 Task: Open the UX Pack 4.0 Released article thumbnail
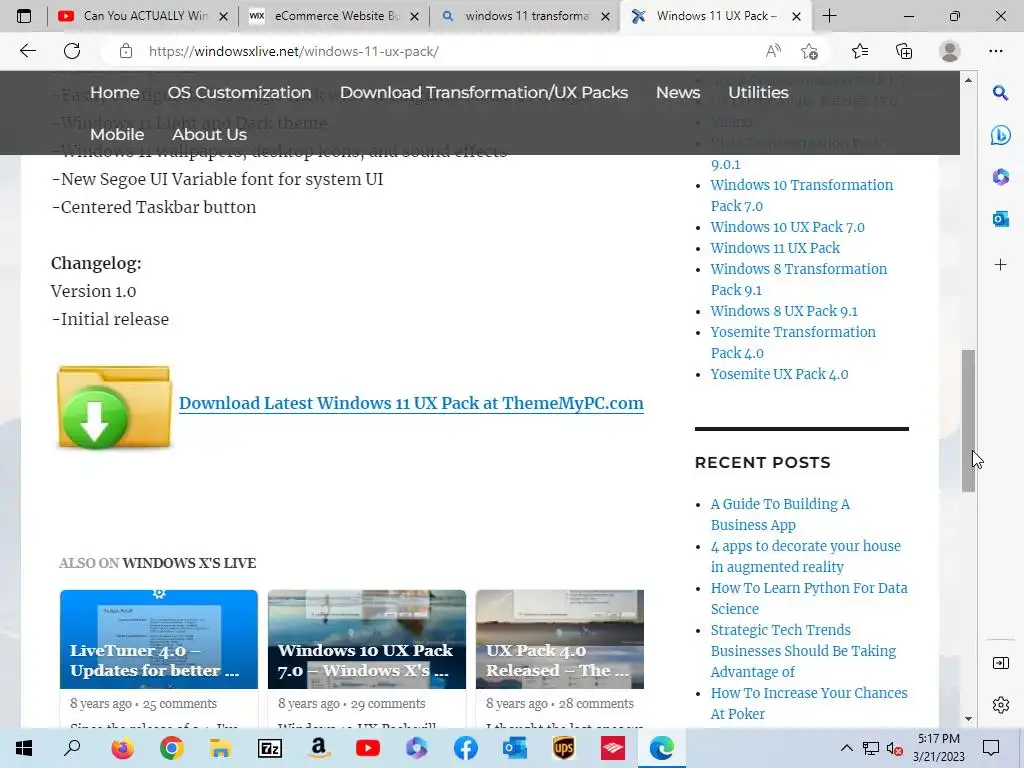[x=560, y=639]
